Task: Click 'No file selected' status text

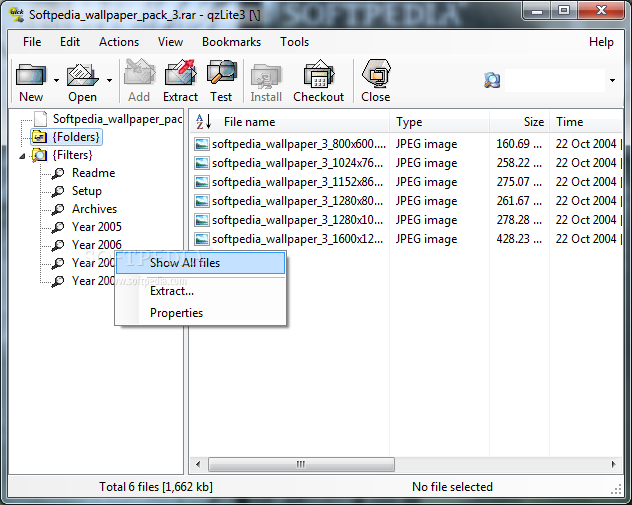Action: pyautogui.click(x=452, y=487)
